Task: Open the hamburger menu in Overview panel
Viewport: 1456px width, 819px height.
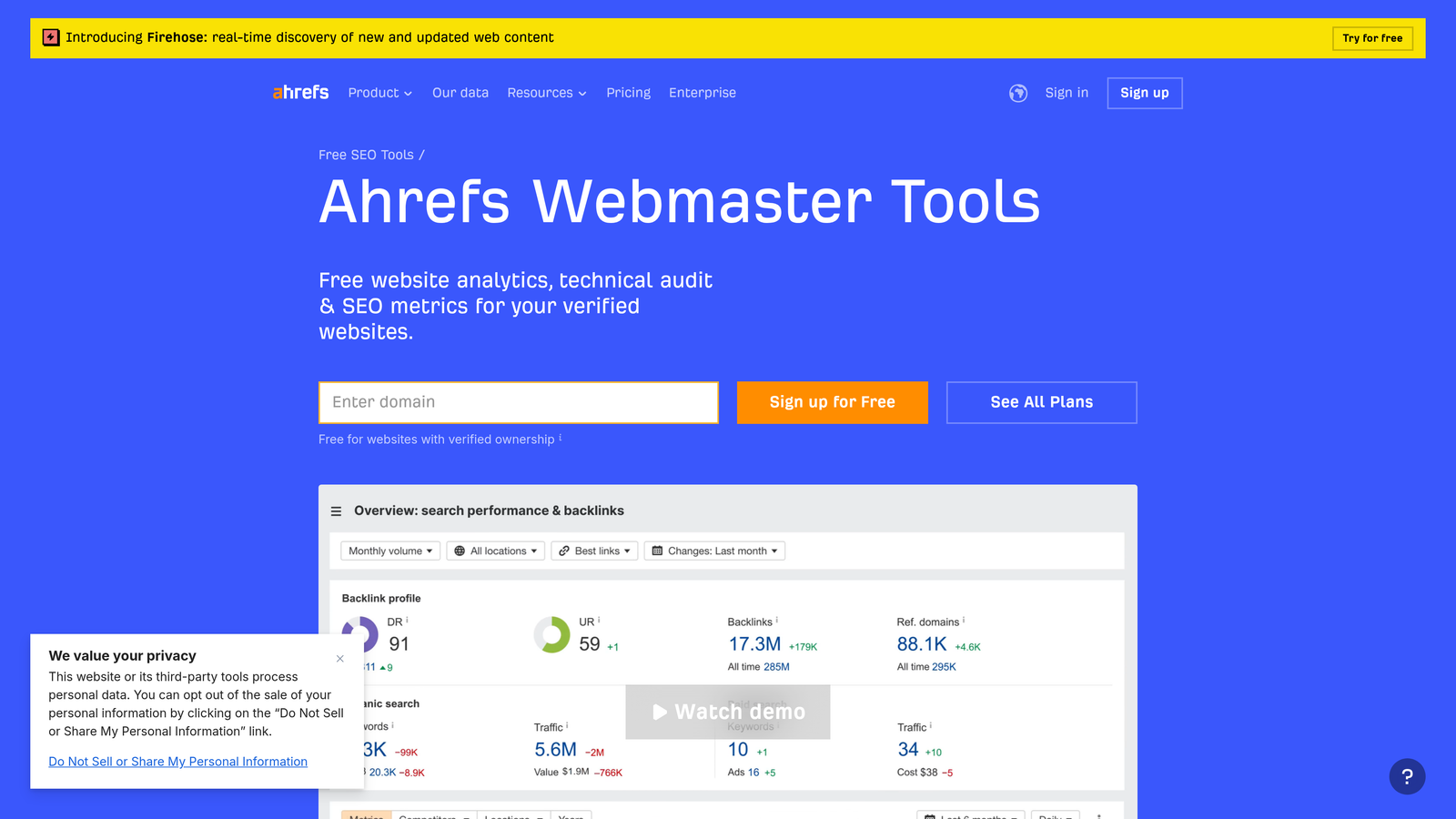Action: [336, 511]
